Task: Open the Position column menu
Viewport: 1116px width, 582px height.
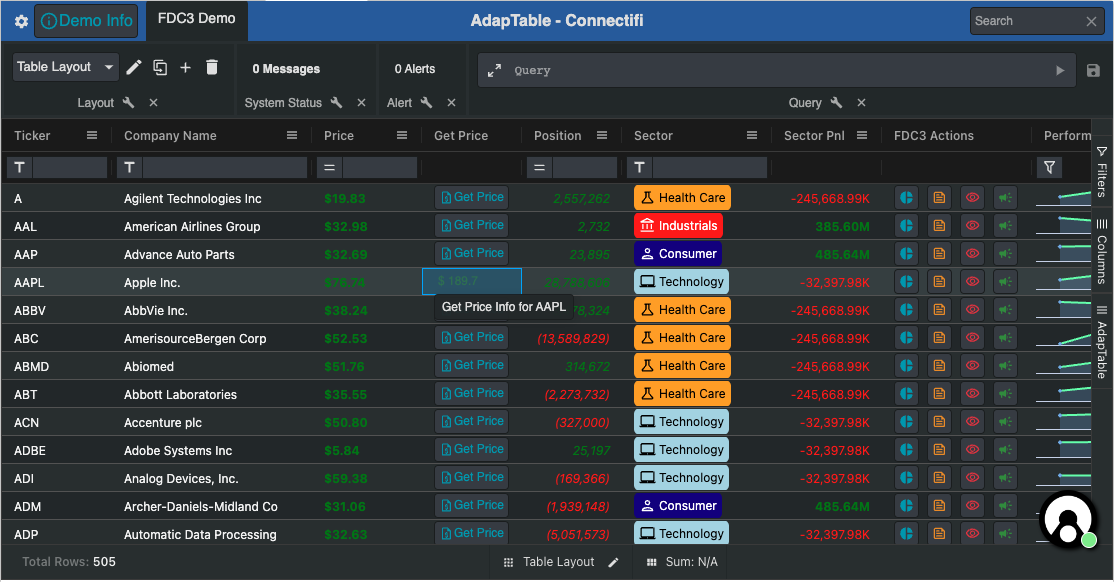Action: click(x=602, y=135)
